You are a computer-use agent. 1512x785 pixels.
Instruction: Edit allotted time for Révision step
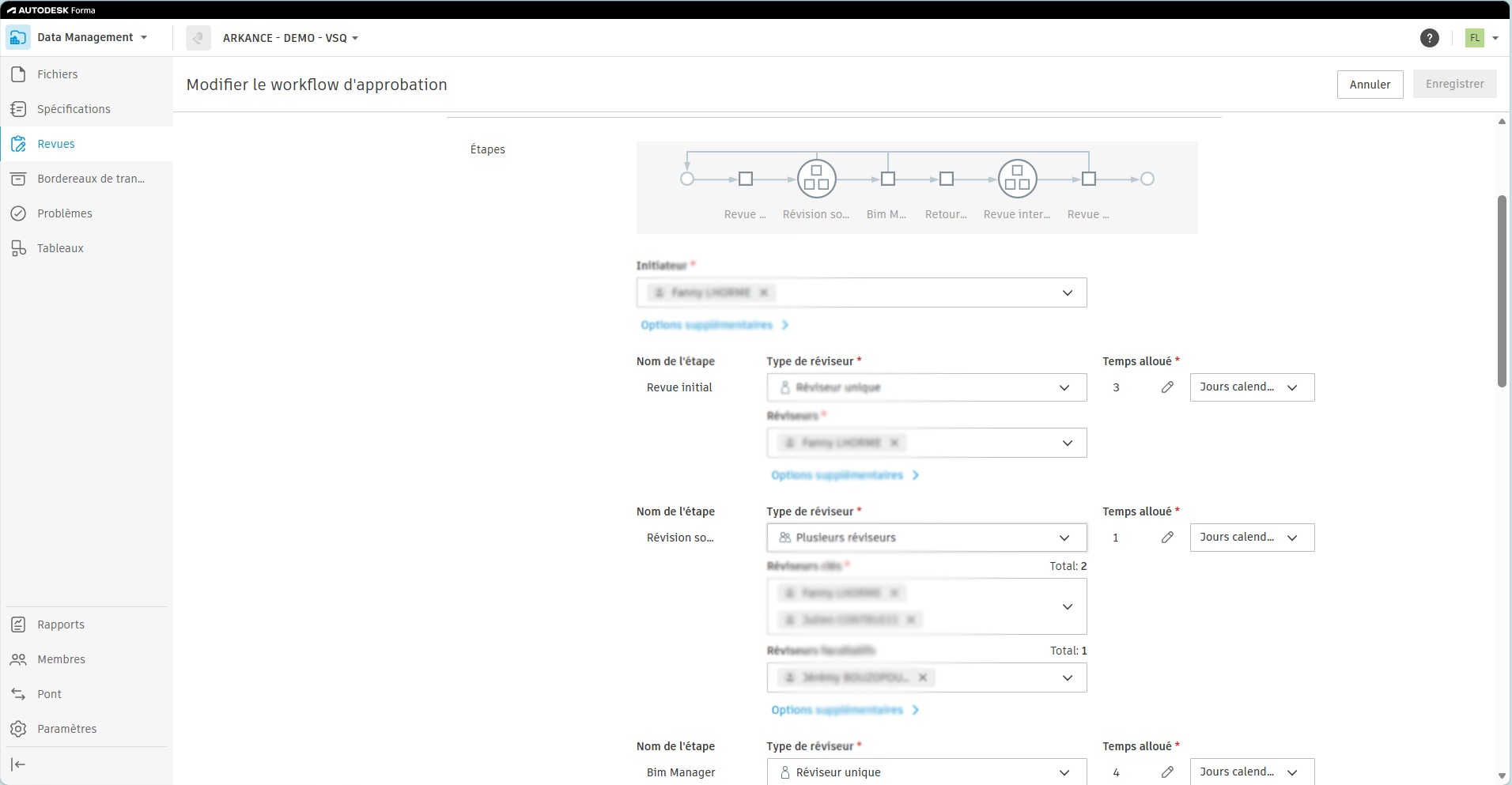1167,538
